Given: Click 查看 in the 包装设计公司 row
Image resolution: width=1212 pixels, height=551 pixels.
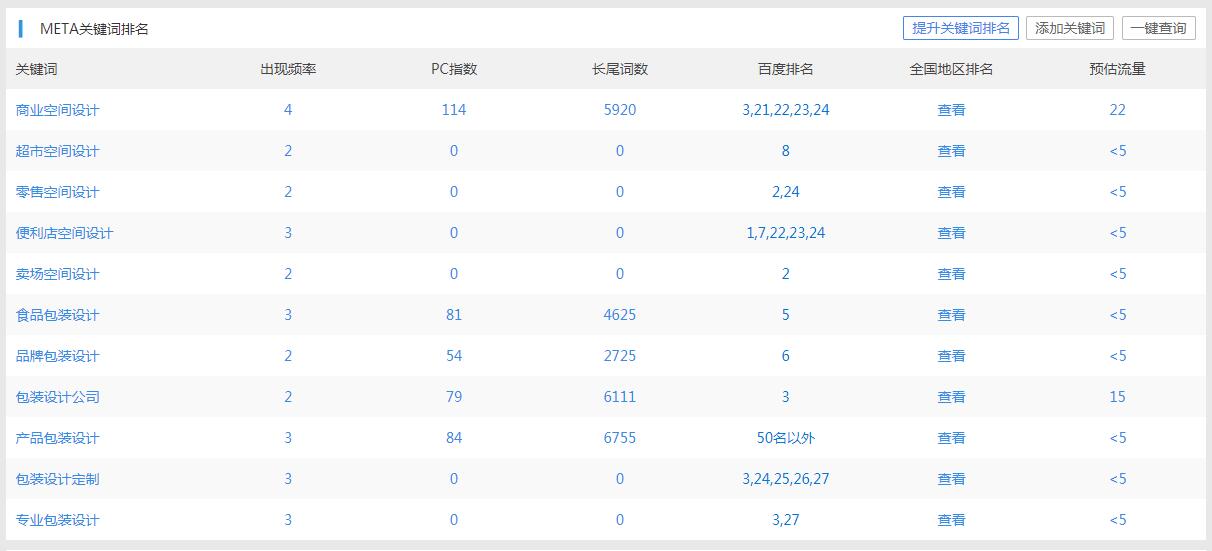Looking at the screenshot, I should (951, 397).
